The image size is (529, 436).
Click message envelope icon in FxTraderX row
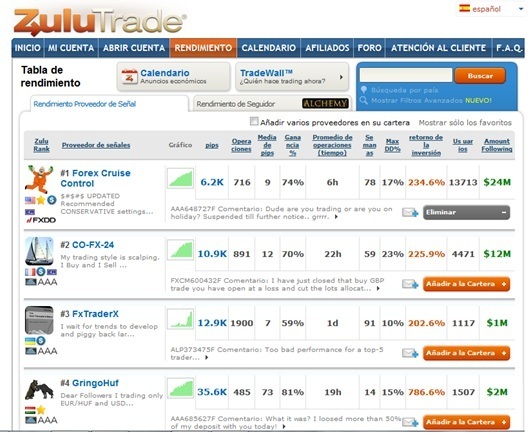[x=410, y=353]
